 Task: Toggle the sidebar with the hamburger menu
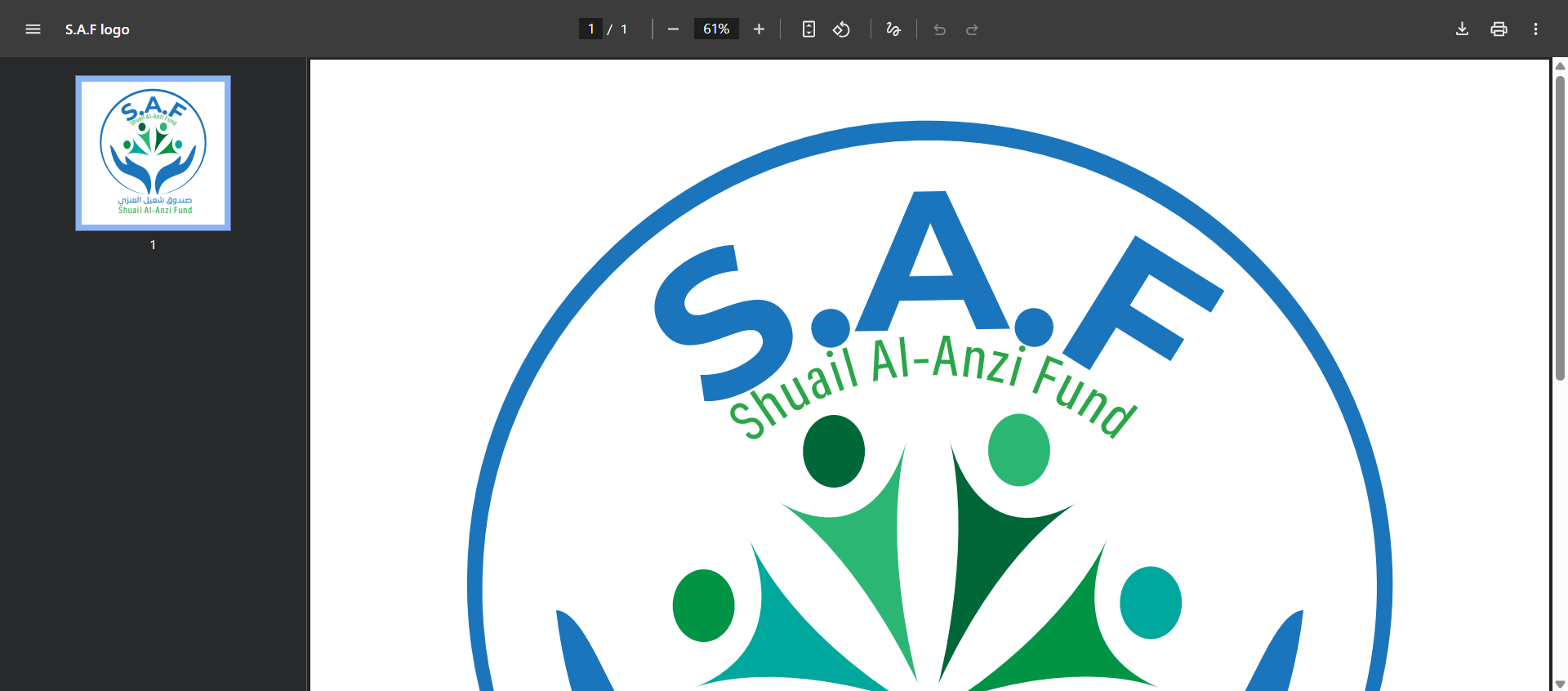click(x=33, y=29)
